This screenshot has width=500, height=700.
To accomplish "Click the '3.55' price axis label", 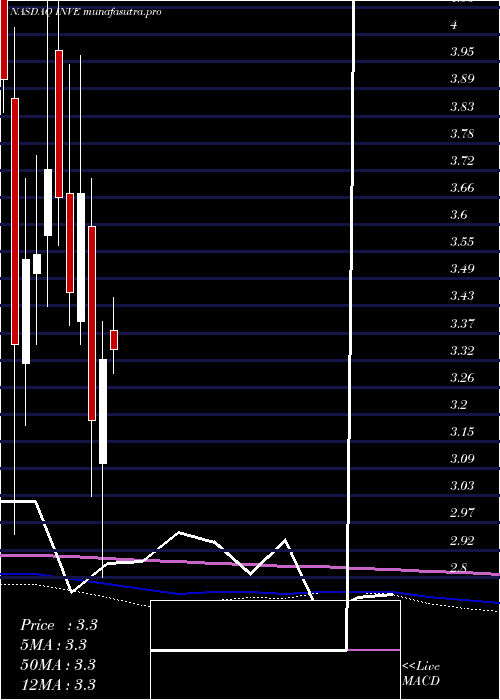I will 462,242.
